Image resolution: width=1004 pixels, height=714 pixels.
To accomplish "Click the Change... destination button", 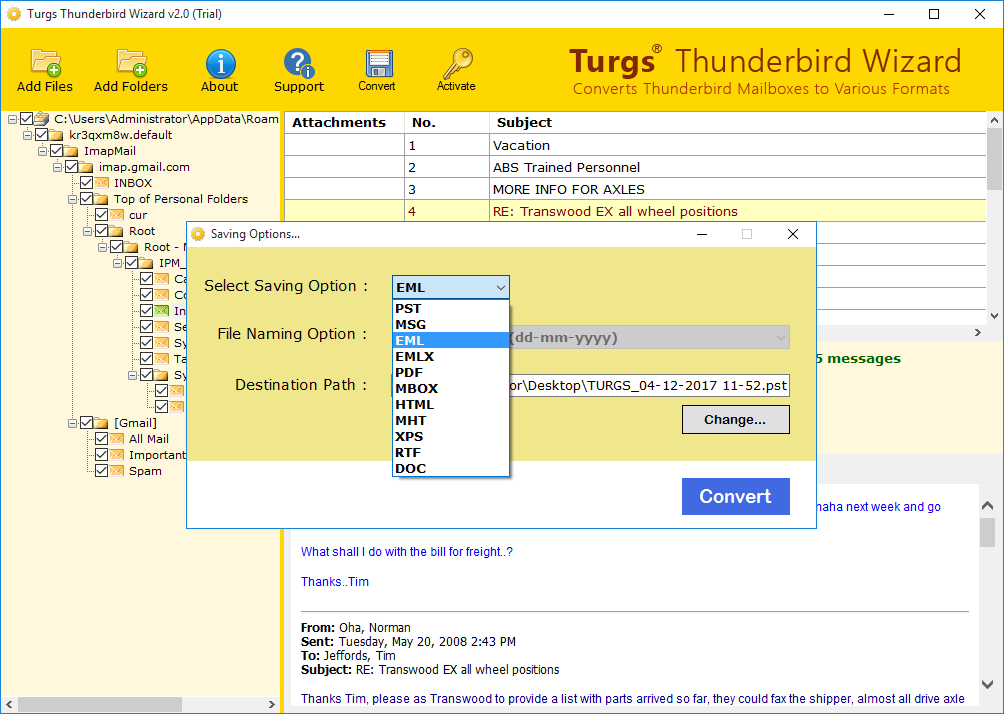I will tap(736, 419).
